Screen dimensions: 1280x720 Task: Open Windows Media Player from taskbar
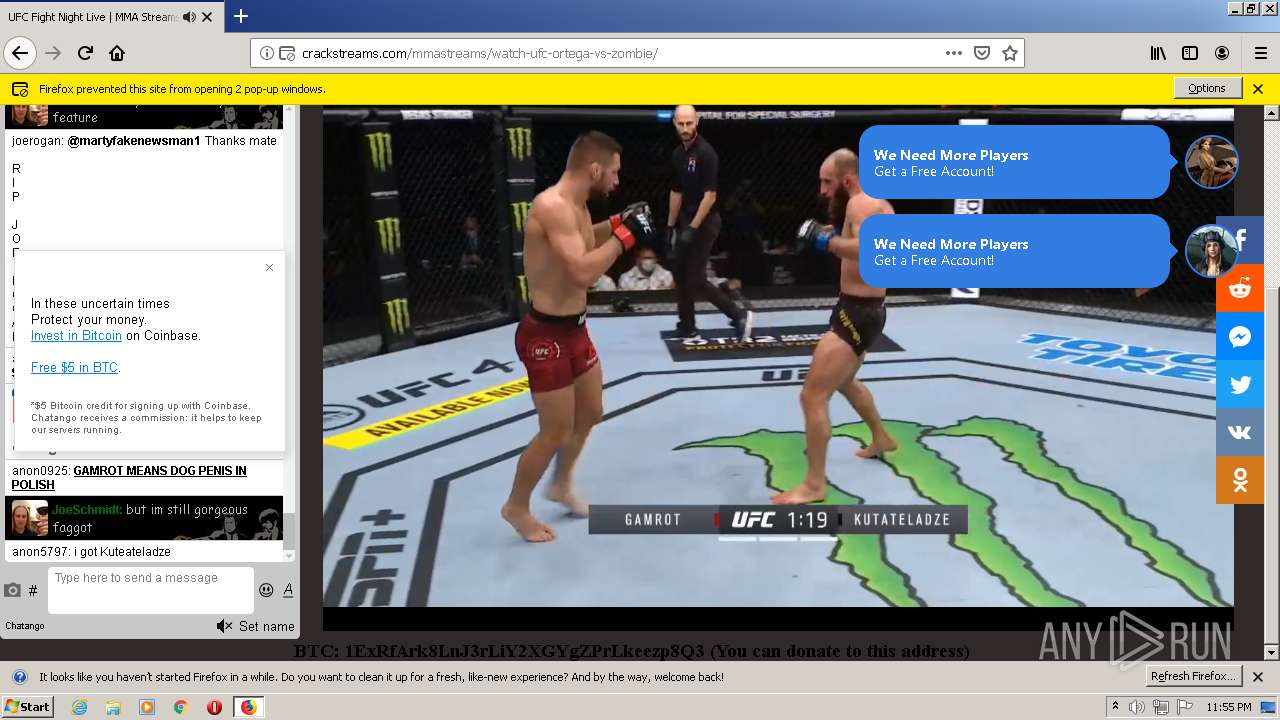coord(147,707)
